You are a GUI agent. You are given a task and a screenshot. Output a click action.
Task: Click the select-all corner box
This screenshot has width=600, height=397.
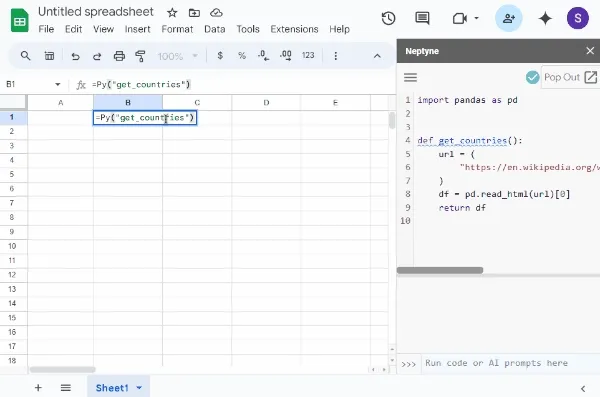[x=13, y=102]
